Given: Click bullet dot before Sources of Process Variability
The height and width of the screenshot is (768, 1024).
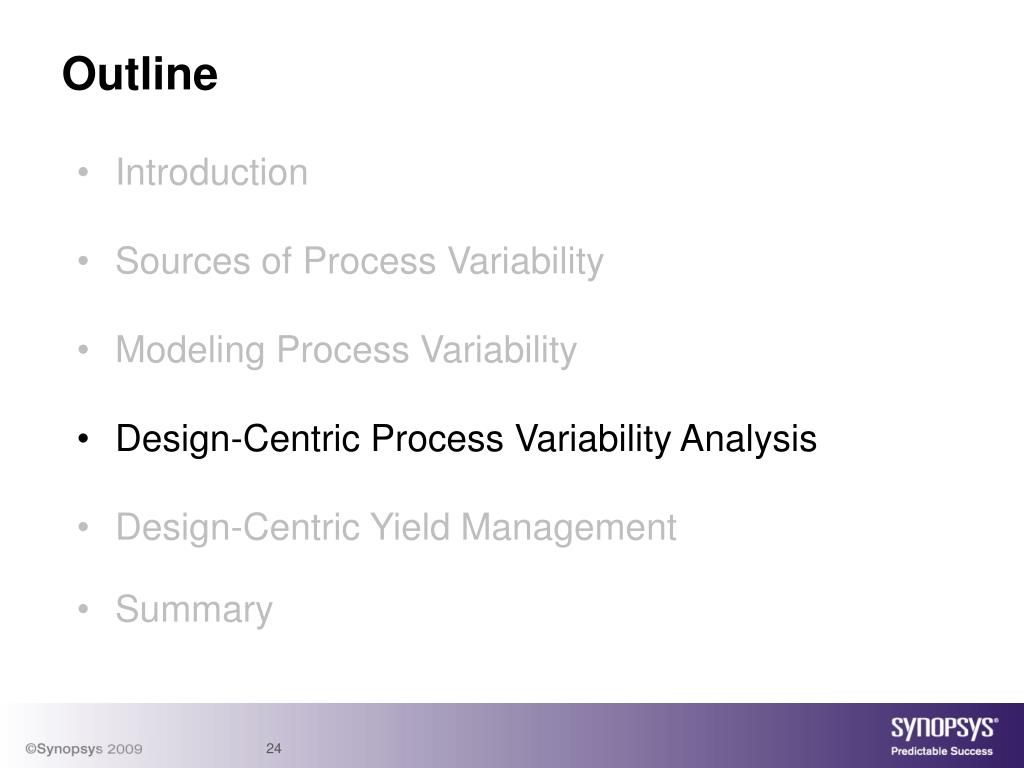Looking at the screenshot, I should pos(82,262).
